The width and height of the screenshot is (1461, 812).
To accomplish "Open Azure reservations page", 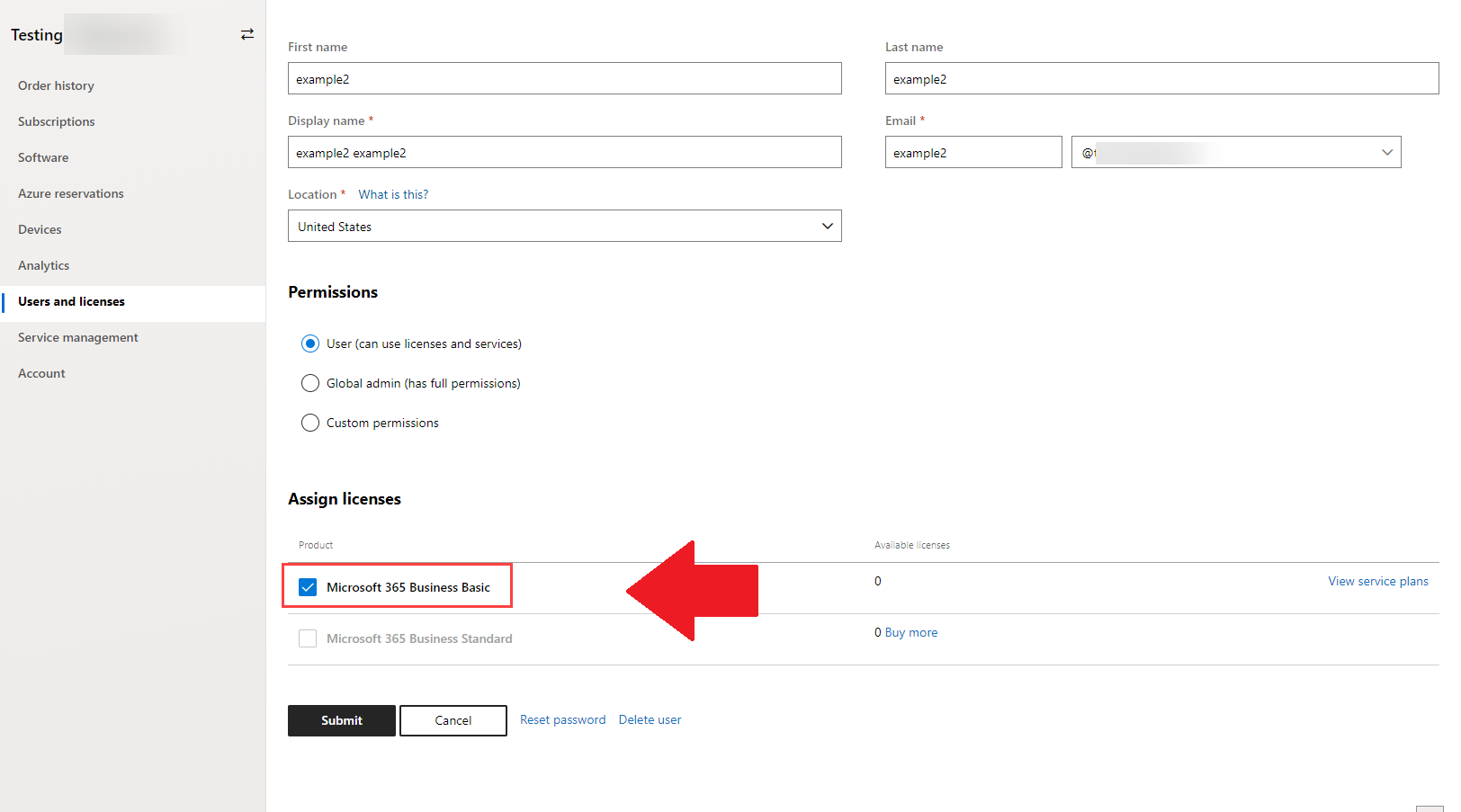I will [x=71, y=193].
